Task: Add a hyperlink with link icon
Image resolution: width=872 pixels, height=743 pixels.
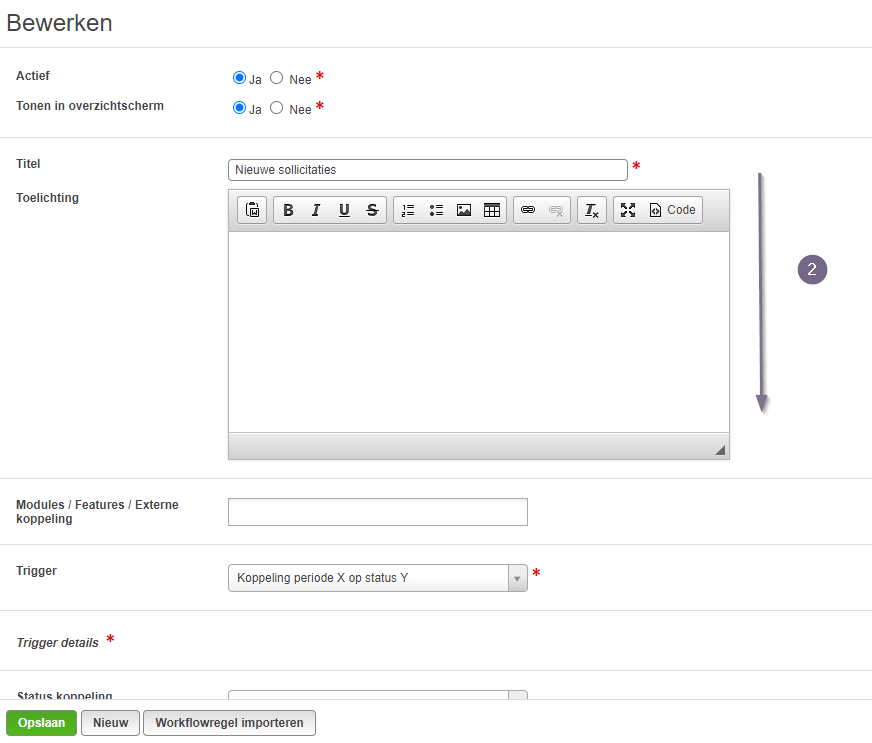Action: pyautogui.click(x=528, y=210)
